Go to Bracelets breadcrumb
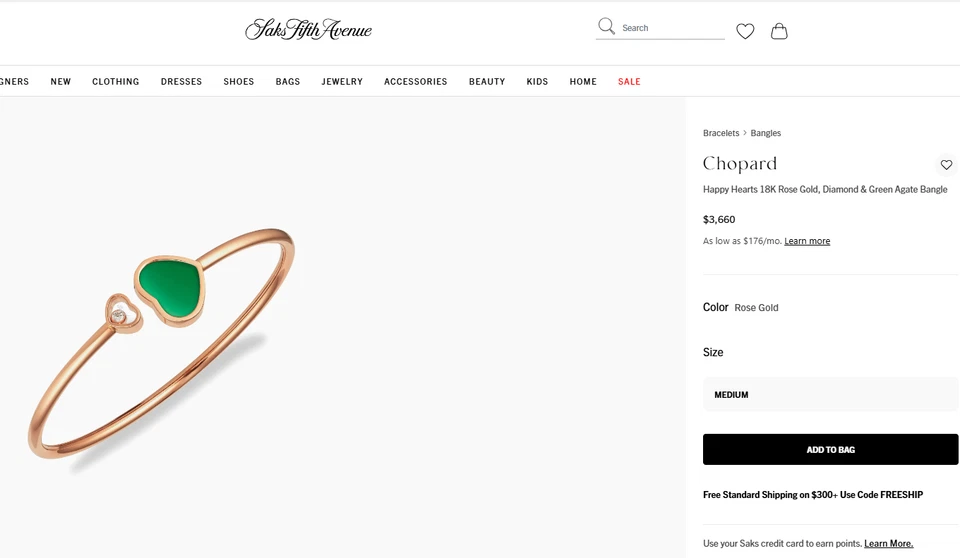Viewport: 960px width, 558px height. point(721,133)
